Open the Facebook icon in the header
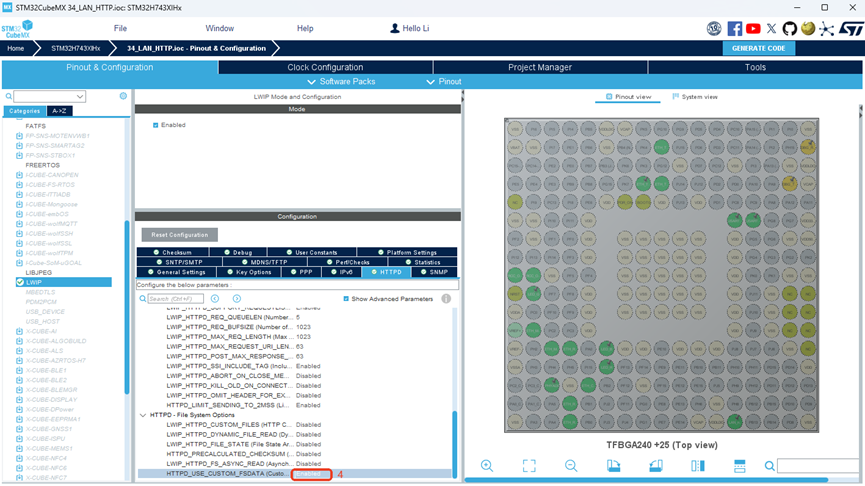The image size is (865, 486). [734, 29]
